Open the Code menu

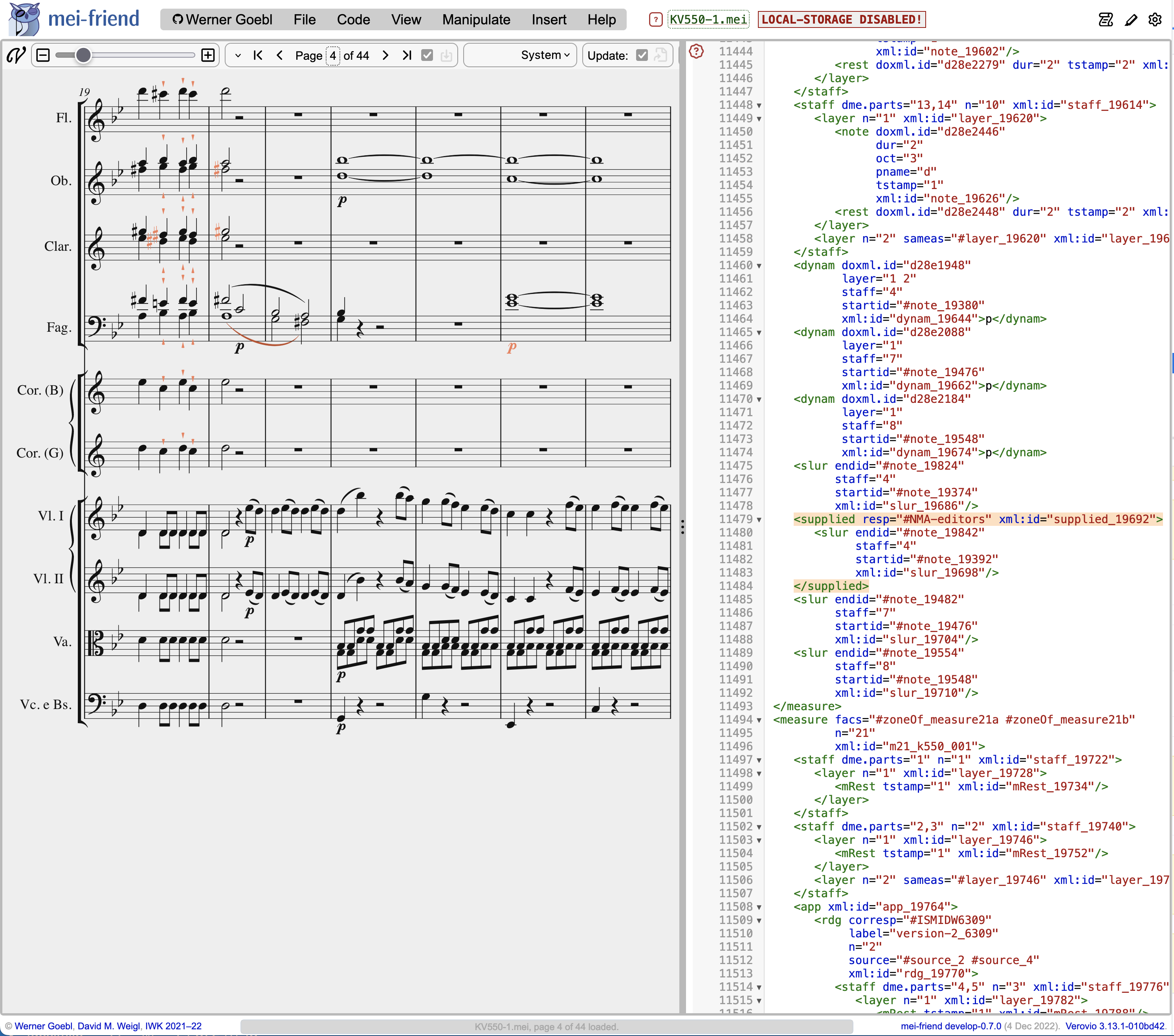[x=353, y=20]
